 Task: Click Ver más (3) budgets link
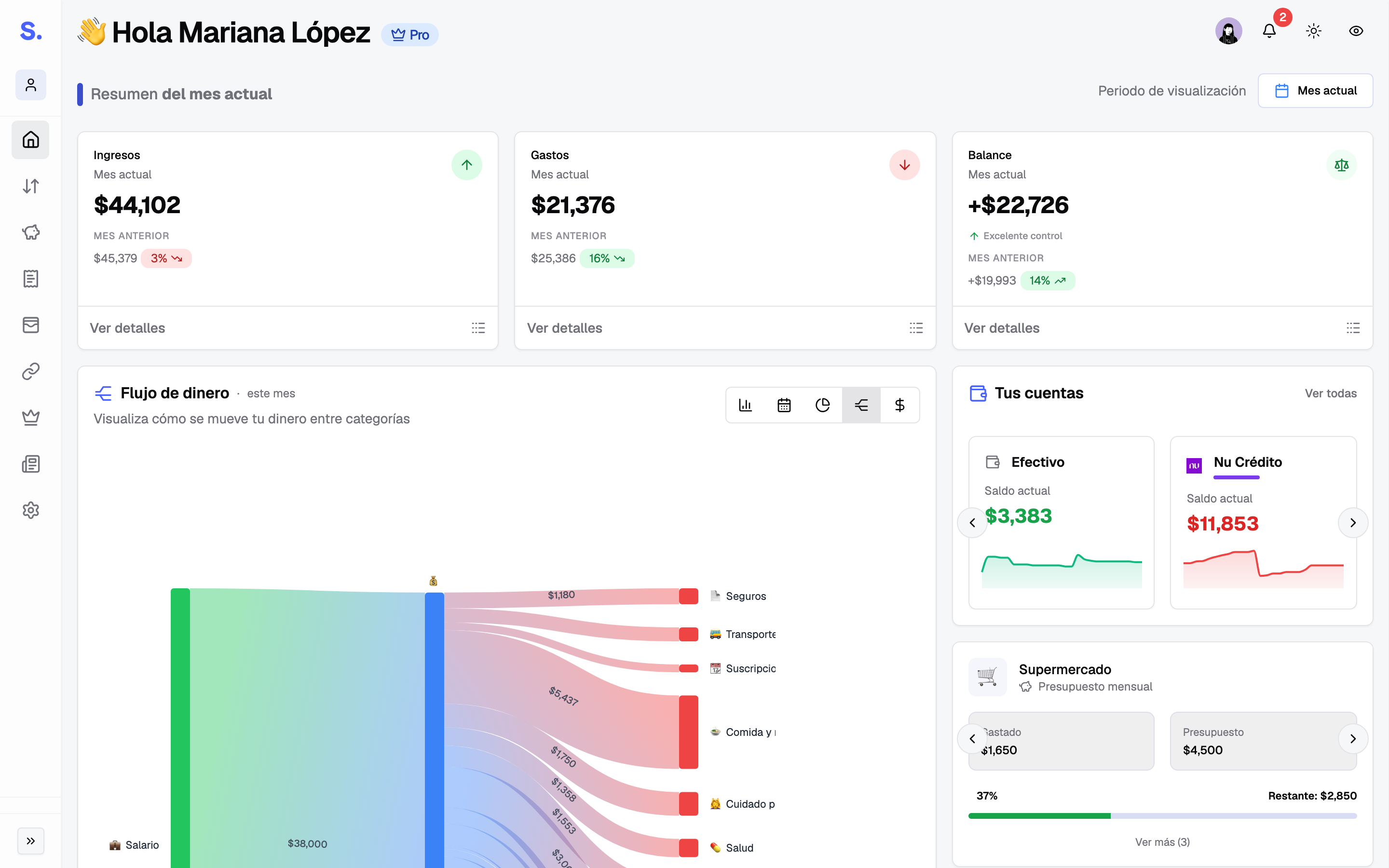click(1162, 841)
